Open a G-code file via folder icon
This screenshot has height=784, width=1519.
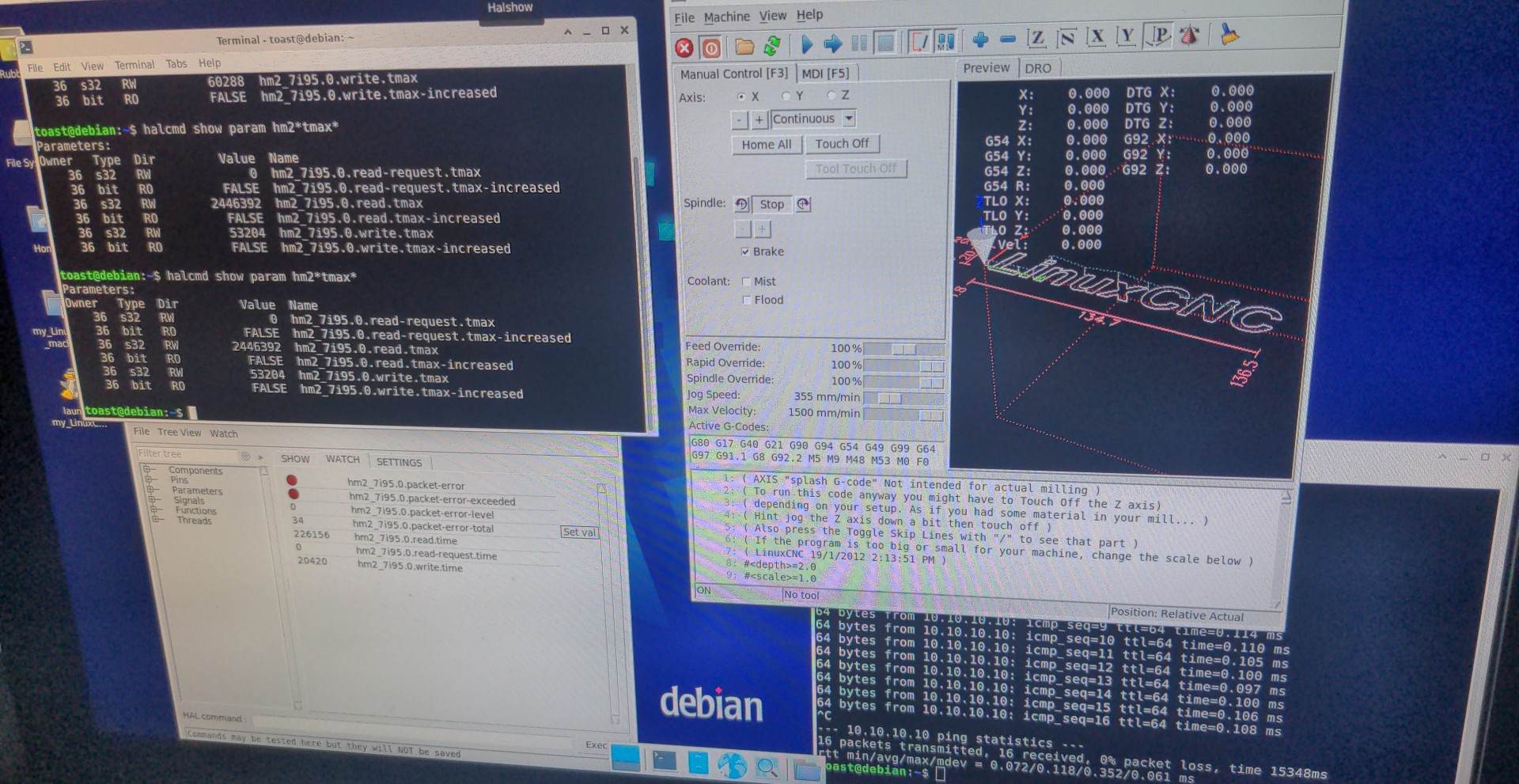coord(744,47)
